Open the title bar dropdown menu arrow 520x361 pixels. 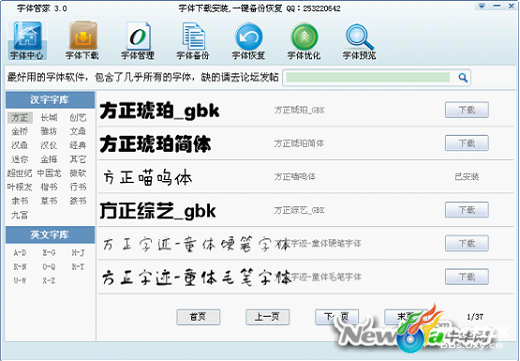click(x=482, y=6)
